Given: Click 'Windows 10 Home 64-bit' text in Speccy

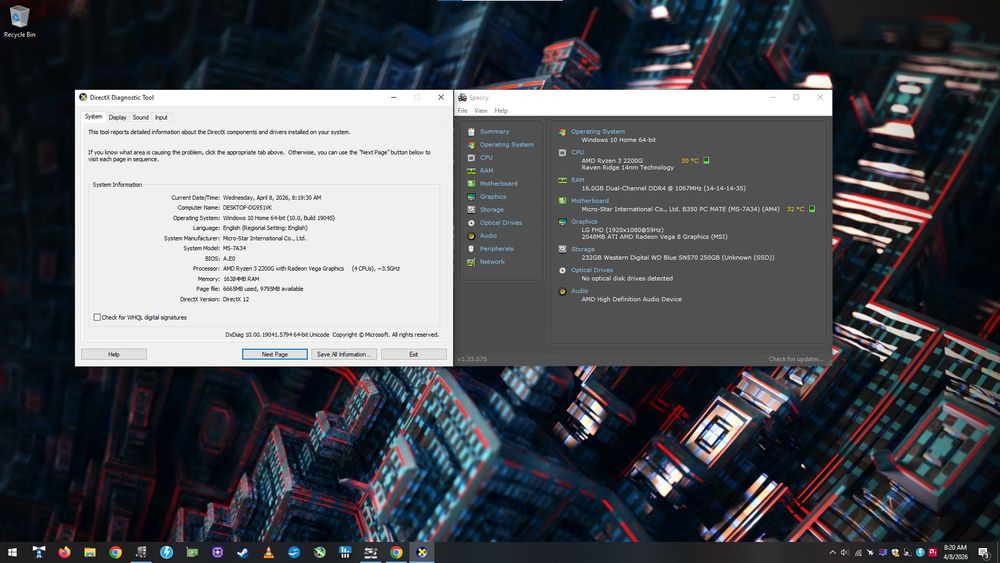Looking at the screenshot, I should pyautogui.click(x=618, y=140).
